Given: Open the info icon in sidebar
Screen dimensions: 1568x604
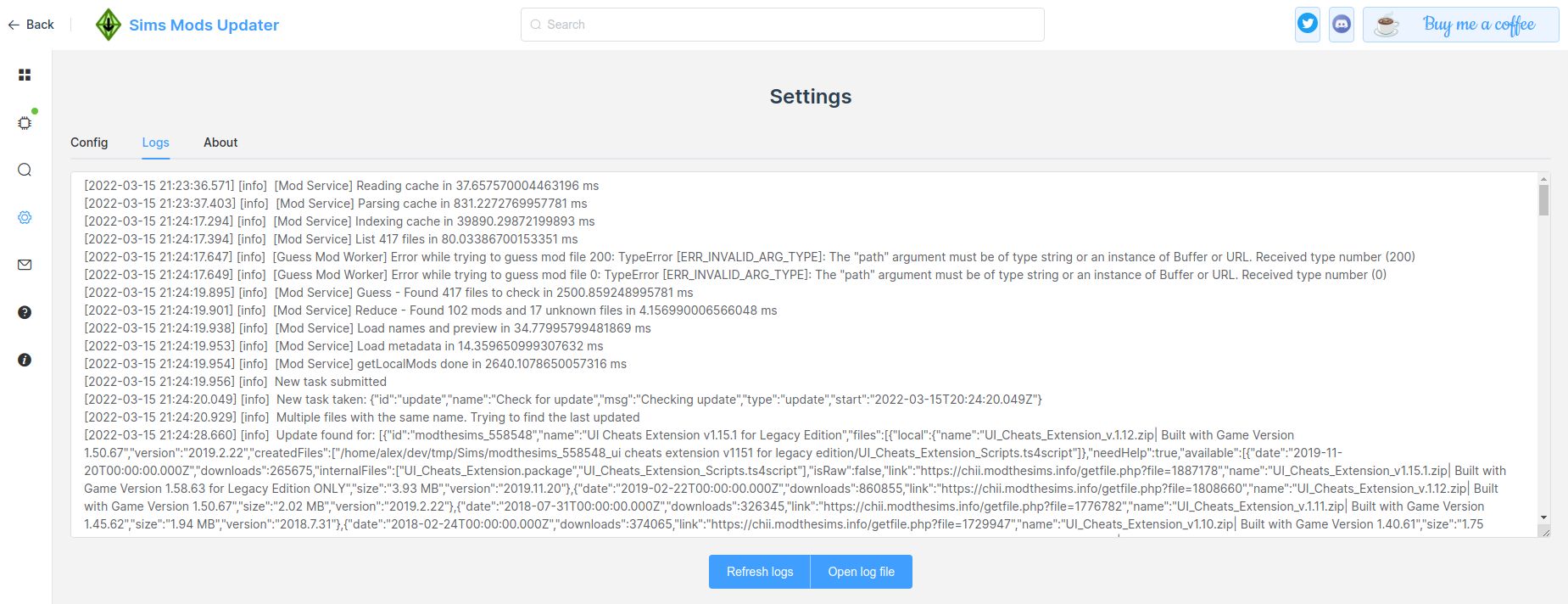Looking at the screenshot, I should point(25,360).
